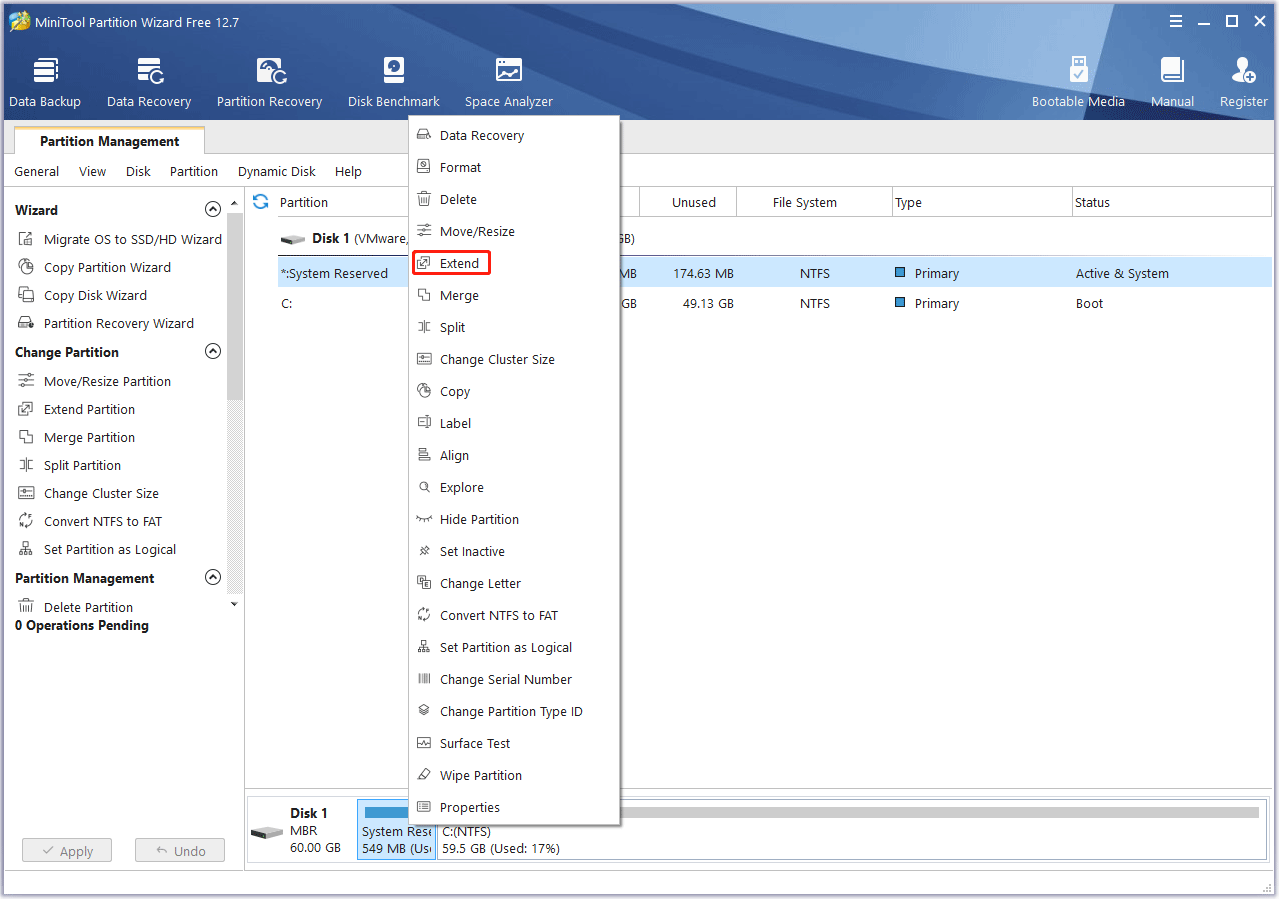Click the Status column header

point(1171,202)
